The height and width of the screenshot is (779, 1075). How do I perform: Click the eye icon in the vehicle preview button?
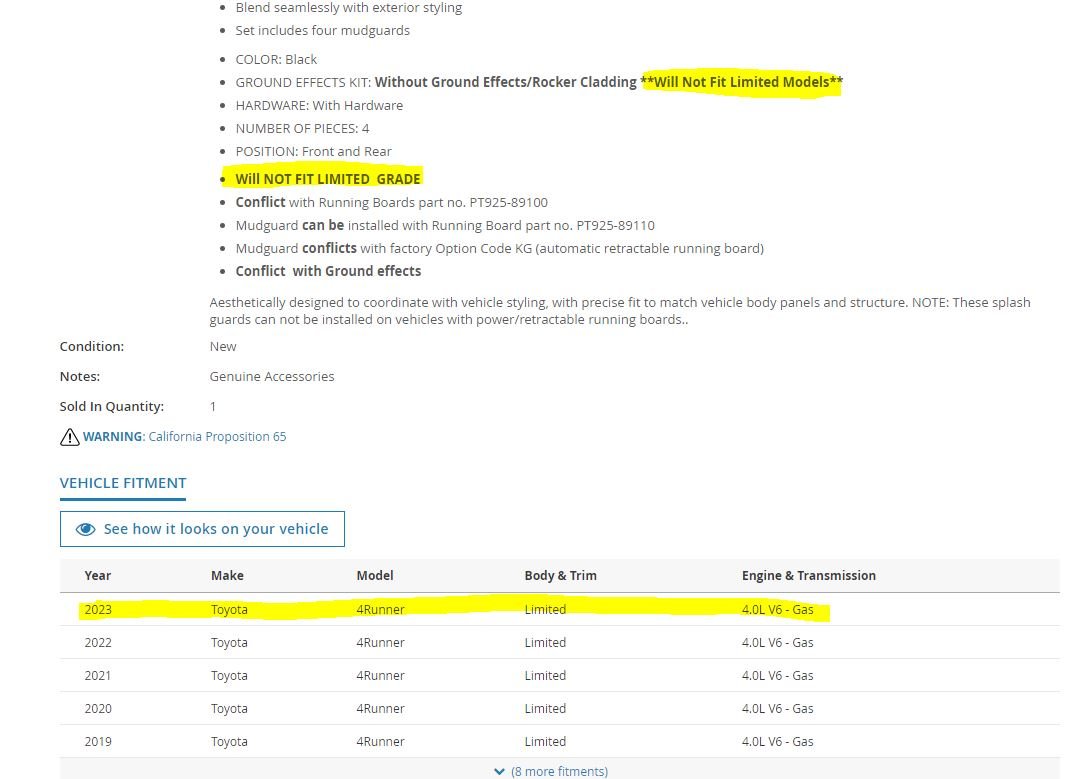[x=85, y=529]
